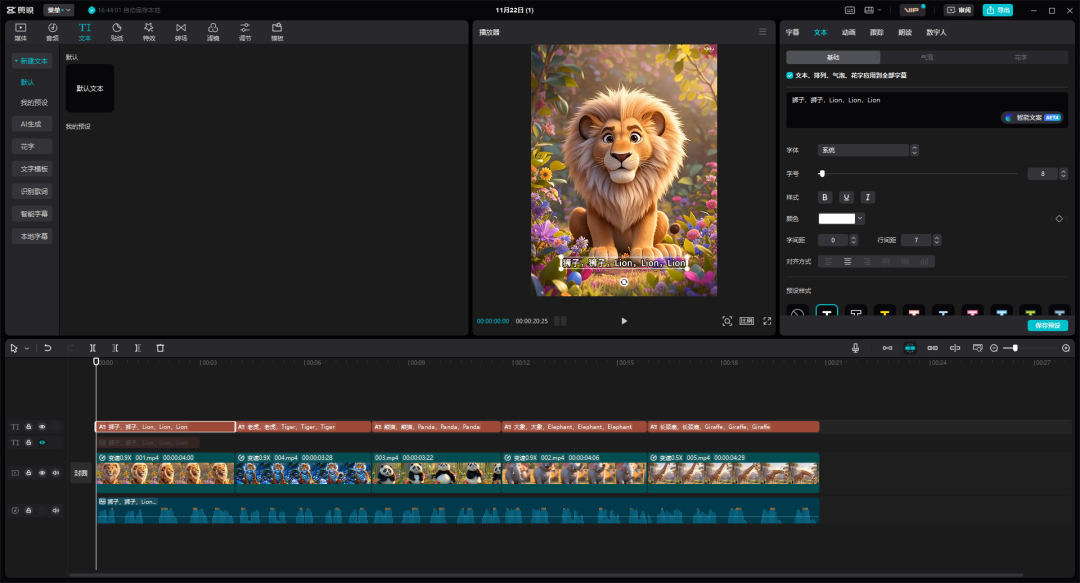Image resolution: width=1080 pixels, height=583 pixels.
Task: Click the undo arrow in timeline toolbar
Action: pyautogui.click(x=47, y=348)
